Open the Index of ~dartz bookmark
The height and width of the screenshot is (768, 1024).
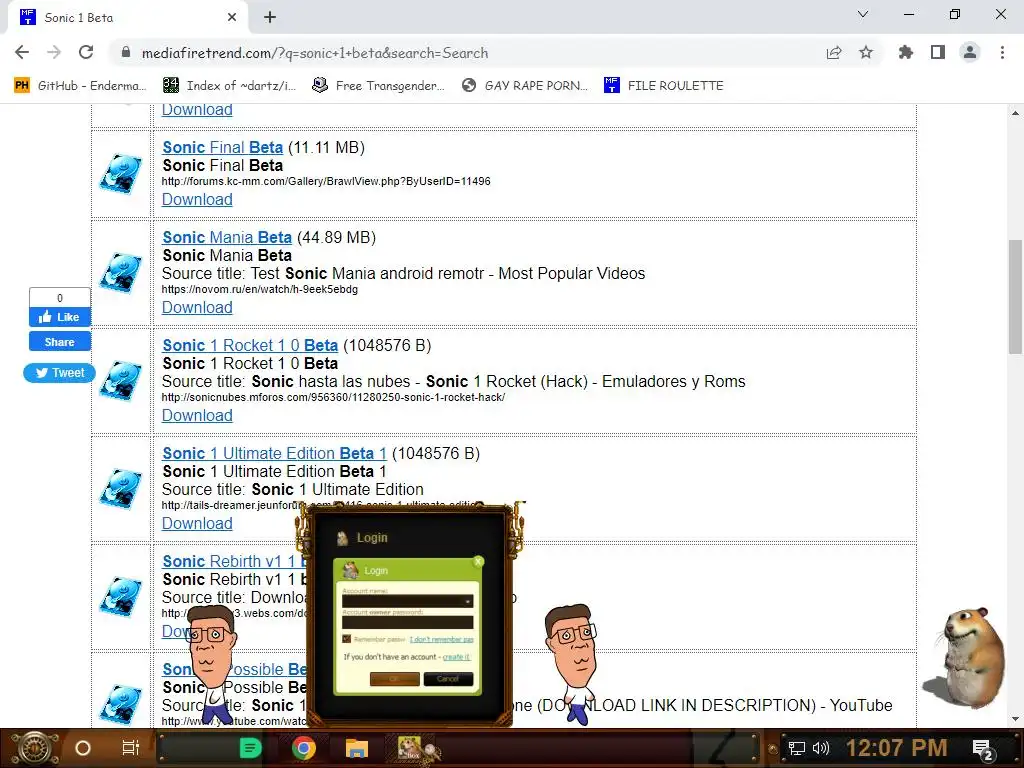pos(229,86)
